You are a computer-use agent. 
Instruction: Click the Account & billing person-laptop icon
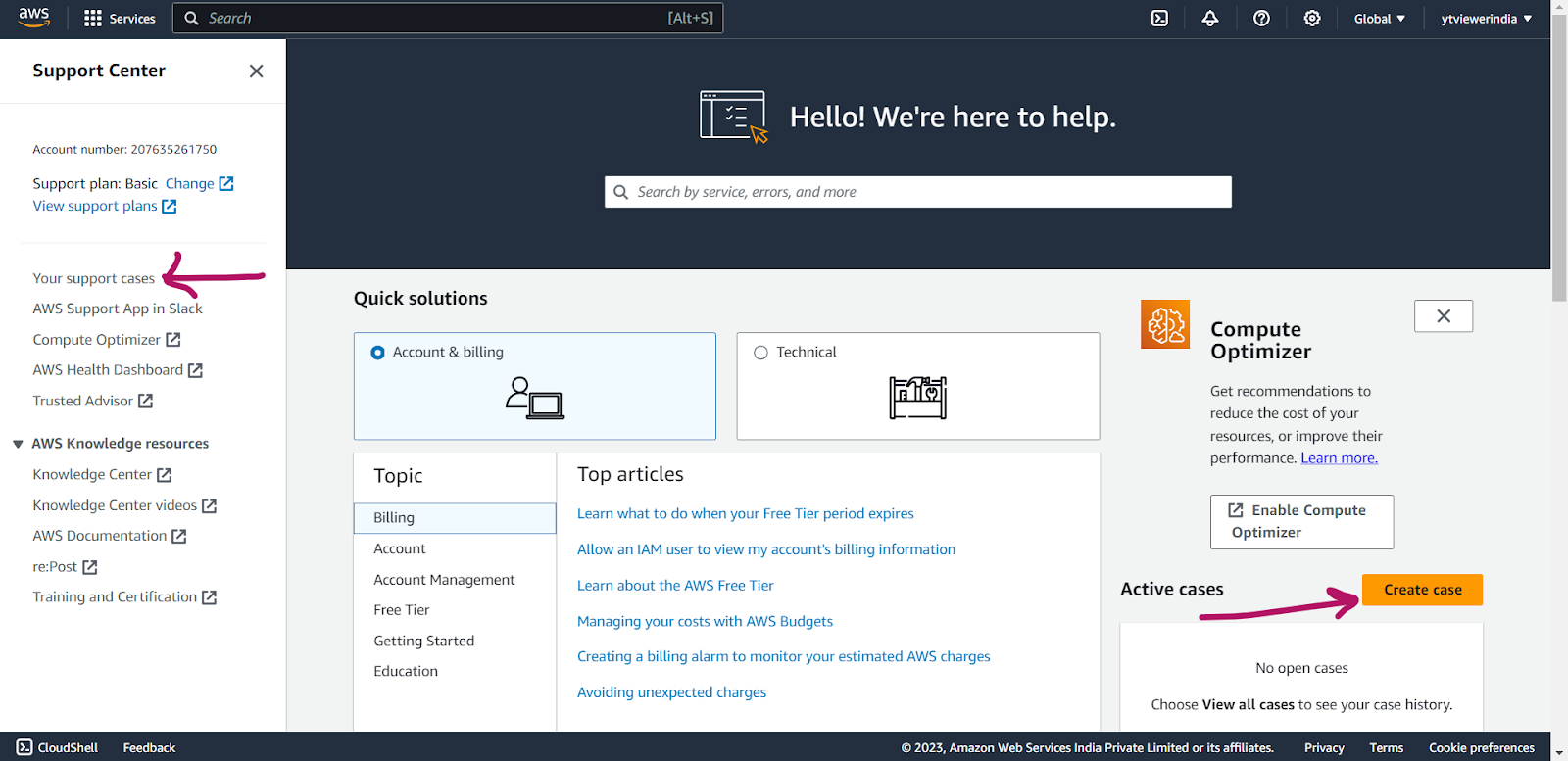[x=535, y=398]
